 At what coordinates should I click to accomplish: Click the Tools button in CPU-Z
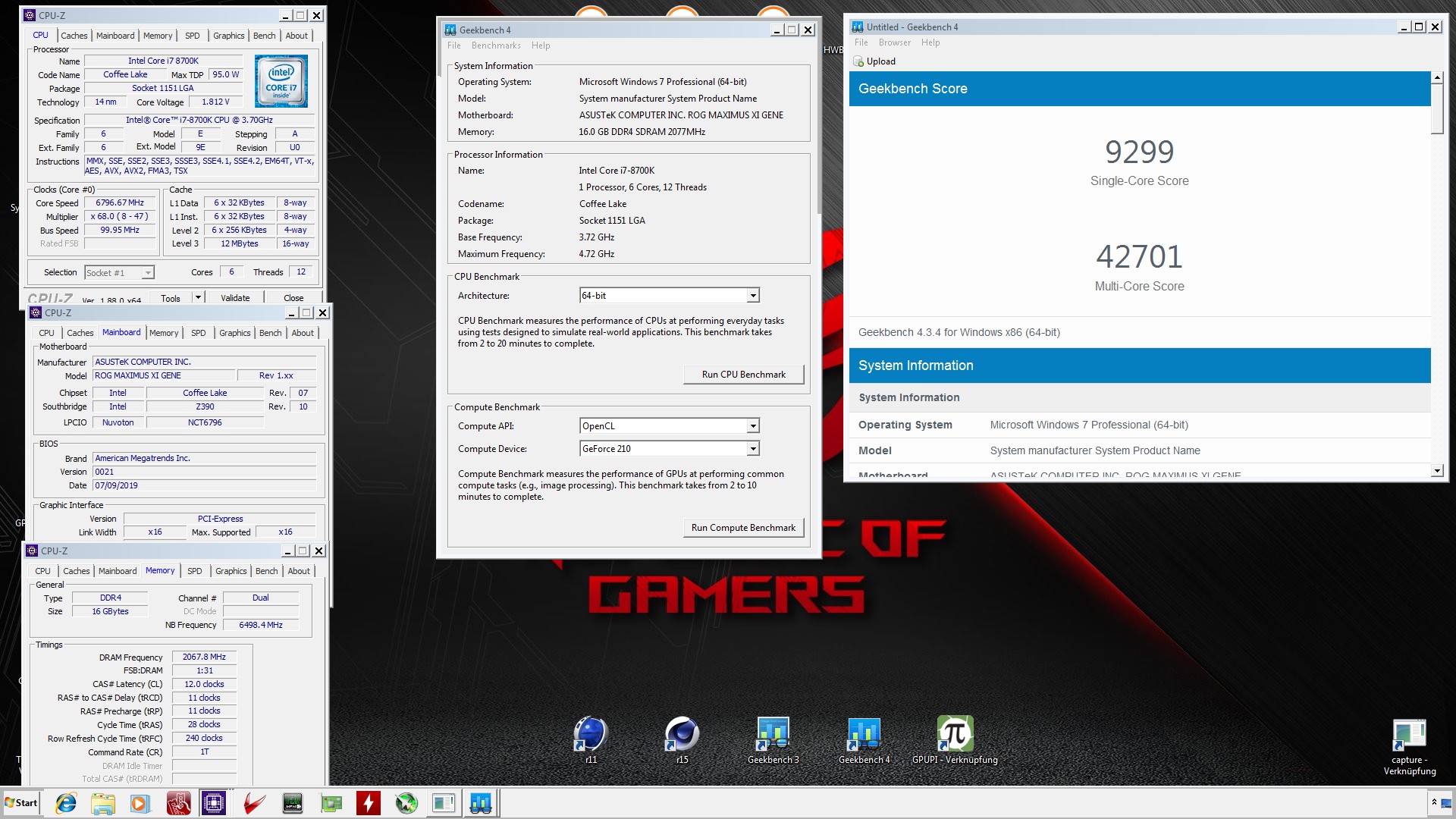(171, 298)
